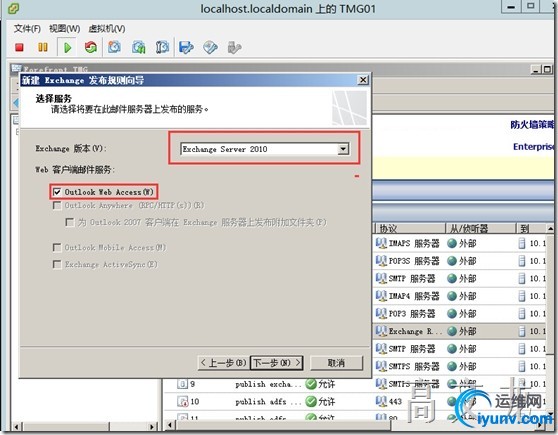Click right arrow of tree pane scrollbar

(152, 426)
